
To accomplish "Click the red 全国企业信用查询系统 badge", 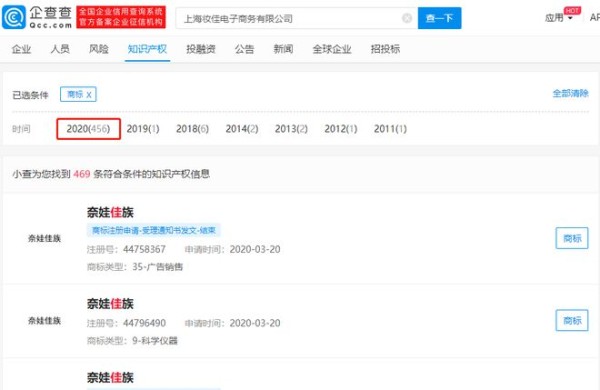I will pyautogui.click(x=121, y=17).
